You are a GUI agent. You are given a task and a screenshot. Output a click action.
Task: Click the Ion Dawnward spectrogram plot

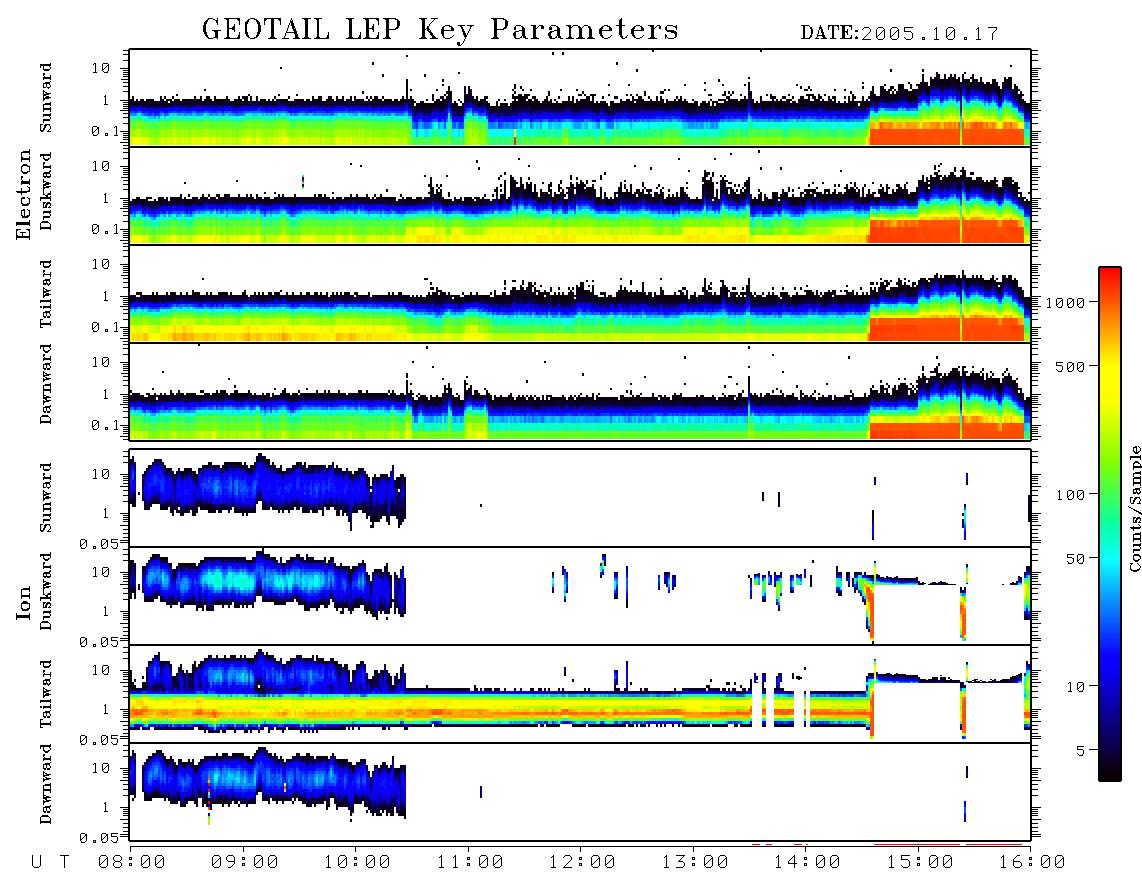click(580, 791)
